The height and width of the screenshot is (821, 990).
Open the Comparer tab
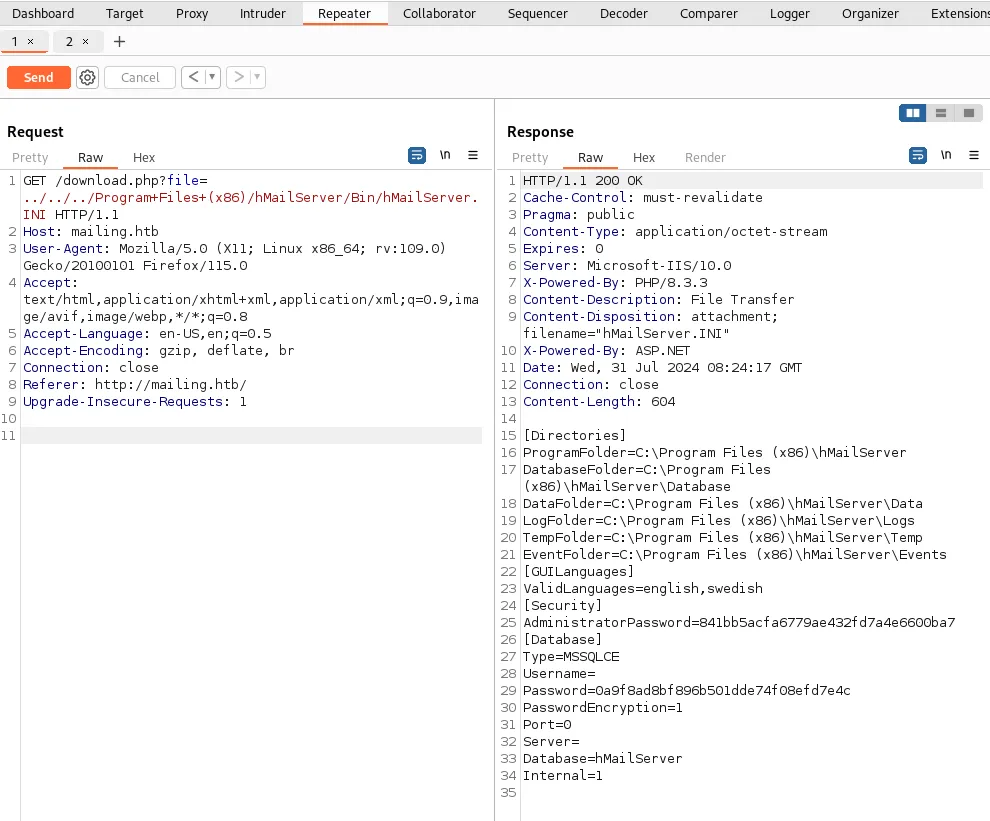708,13
